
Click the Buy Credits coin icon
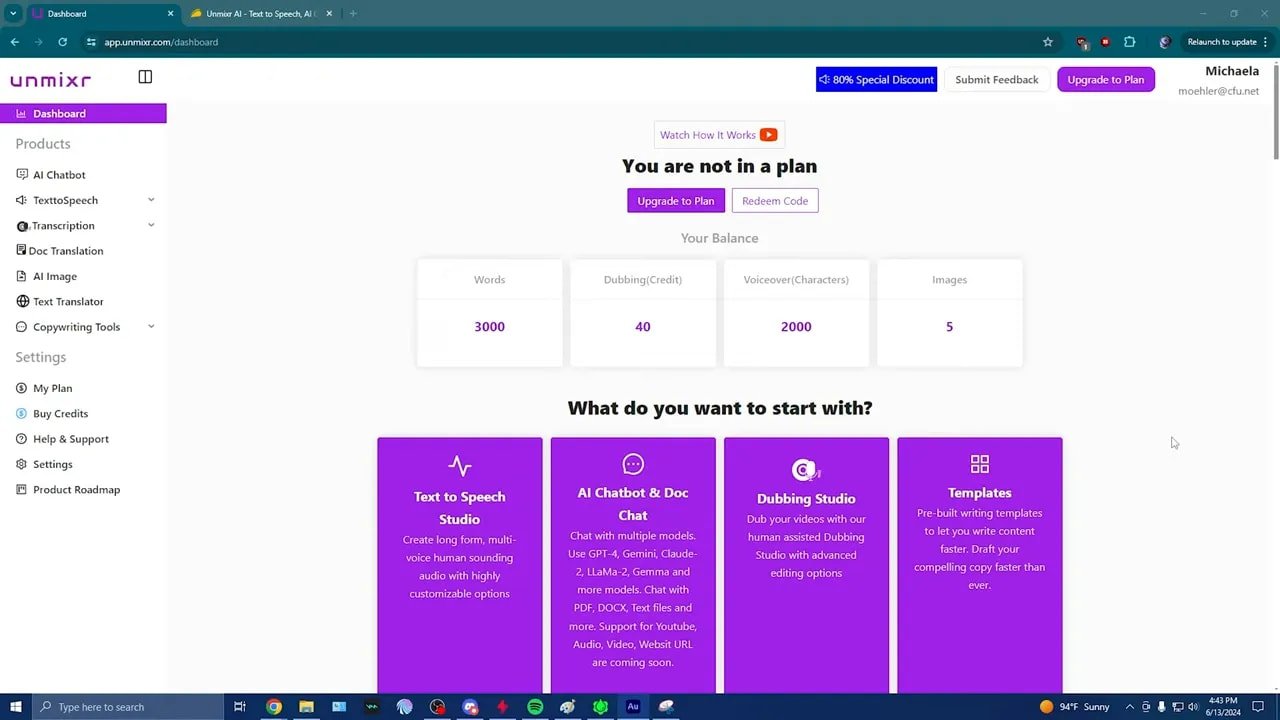22,413
